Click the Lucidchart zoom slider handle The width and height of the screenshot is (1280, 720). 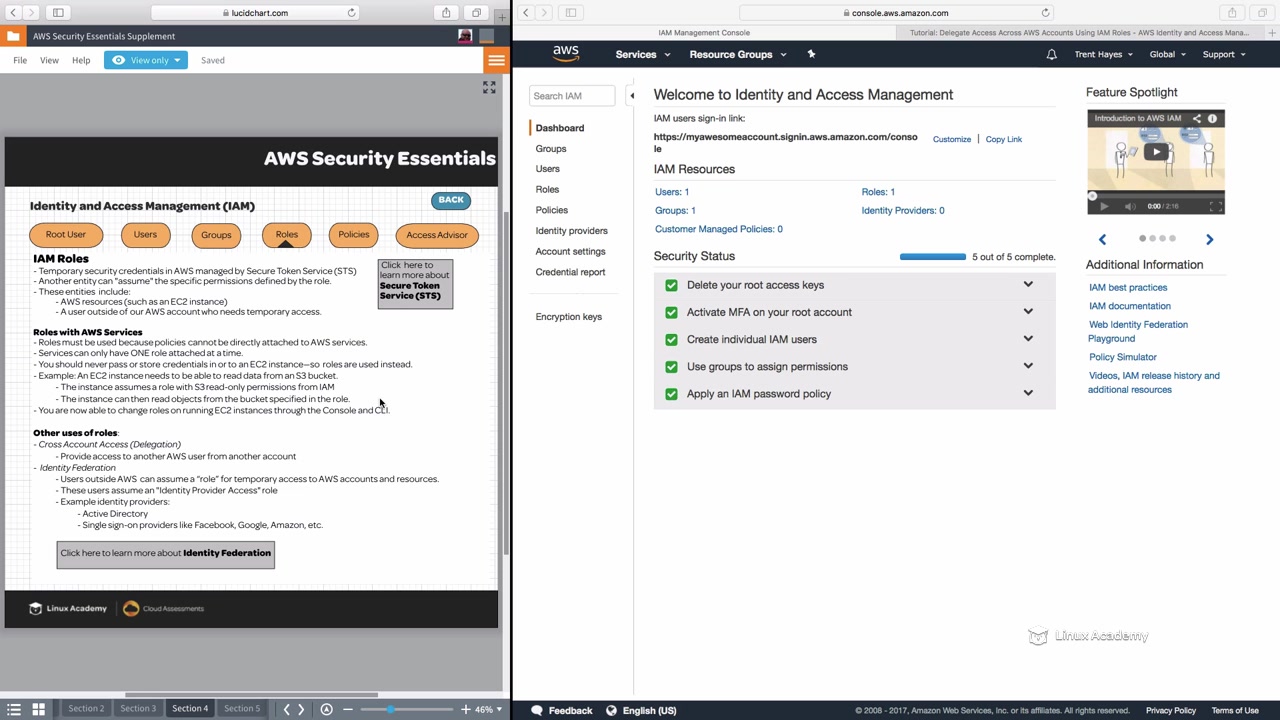pyautogui.click(x=391, y=709)
